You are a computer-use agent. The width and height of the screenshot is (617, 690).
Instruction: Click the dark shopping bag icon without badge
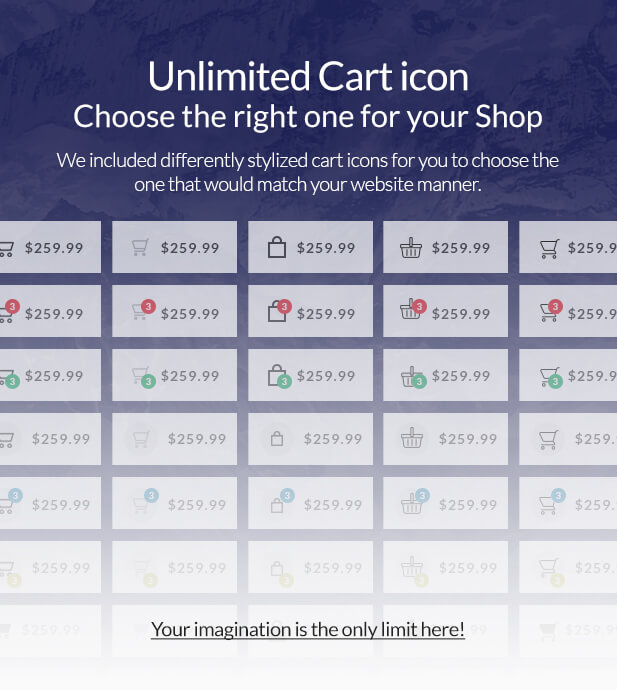pos(277,248)
